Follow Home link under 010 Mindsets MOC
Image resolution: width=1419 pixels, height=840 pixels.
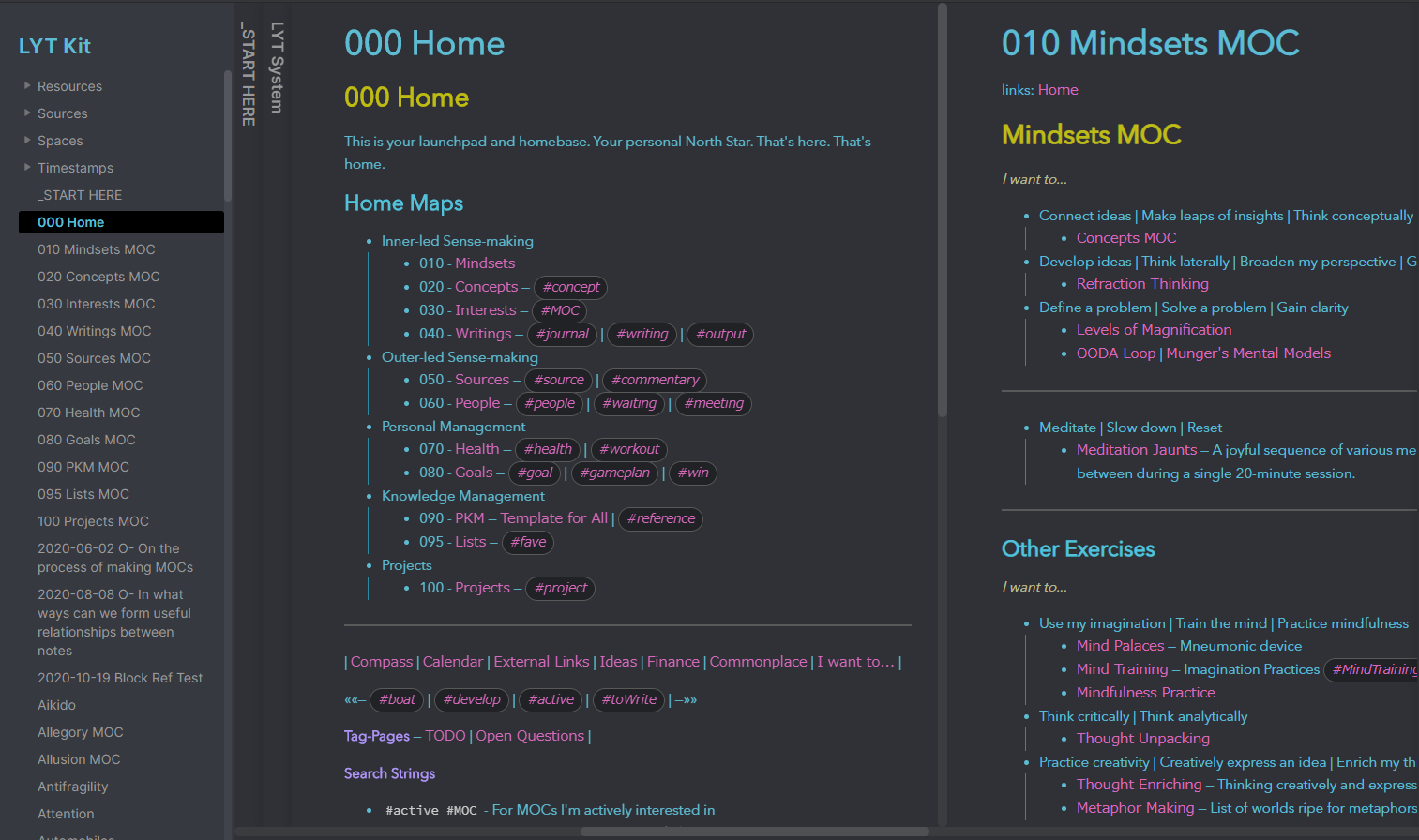[x=1057, y=90]
